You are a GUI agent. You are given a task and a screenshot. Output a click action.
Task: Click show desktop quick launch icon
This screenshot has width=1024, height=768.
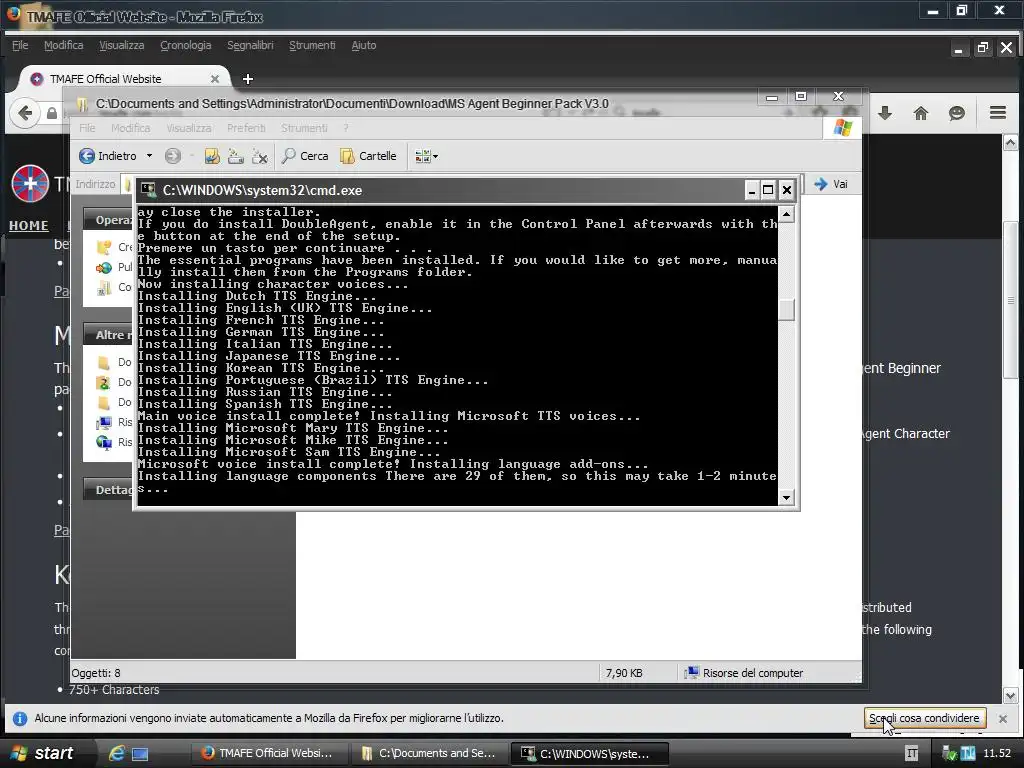[x=140, y=754]
